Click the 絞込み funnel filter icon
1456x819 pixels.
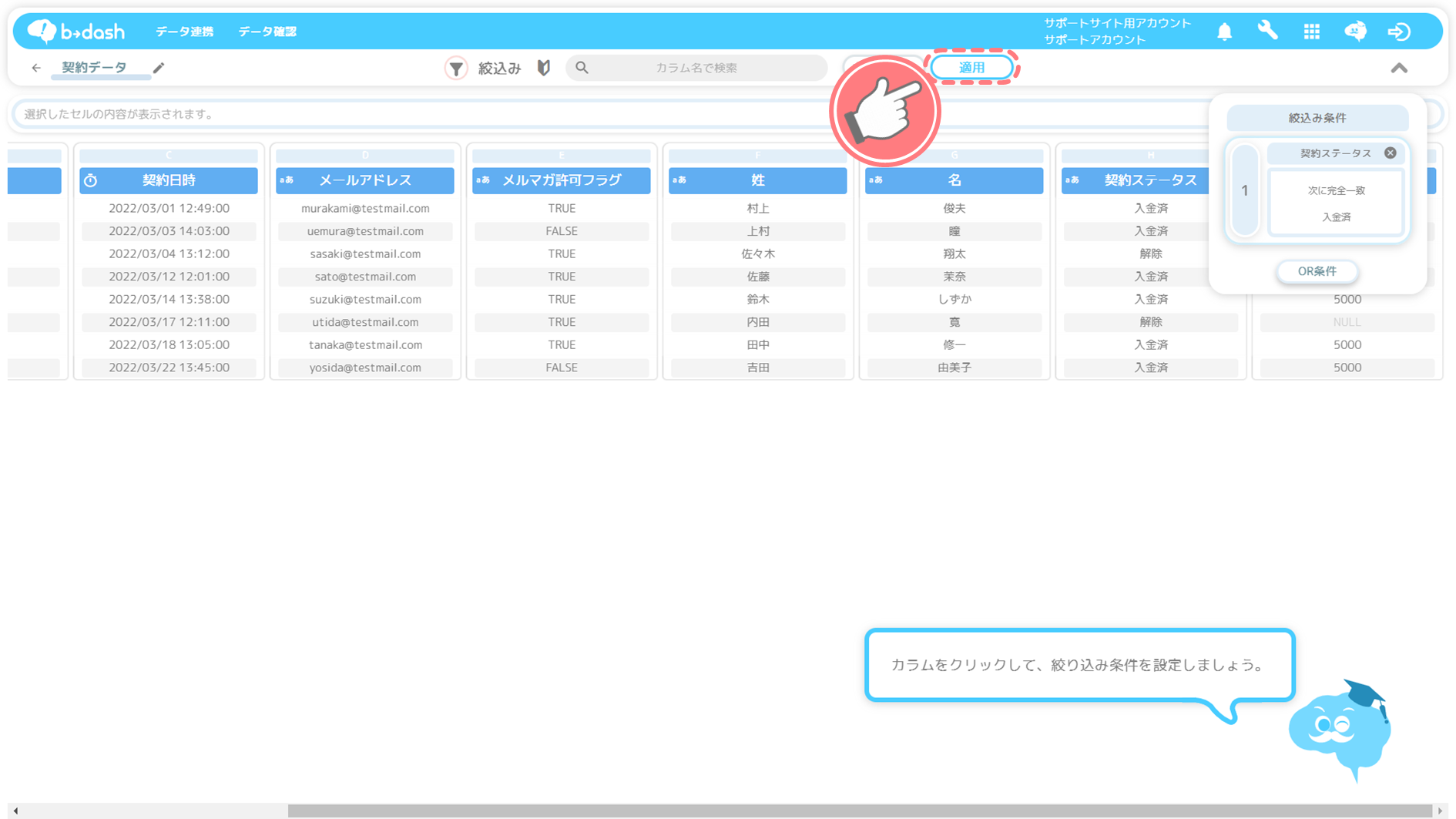tap(456, 68)
